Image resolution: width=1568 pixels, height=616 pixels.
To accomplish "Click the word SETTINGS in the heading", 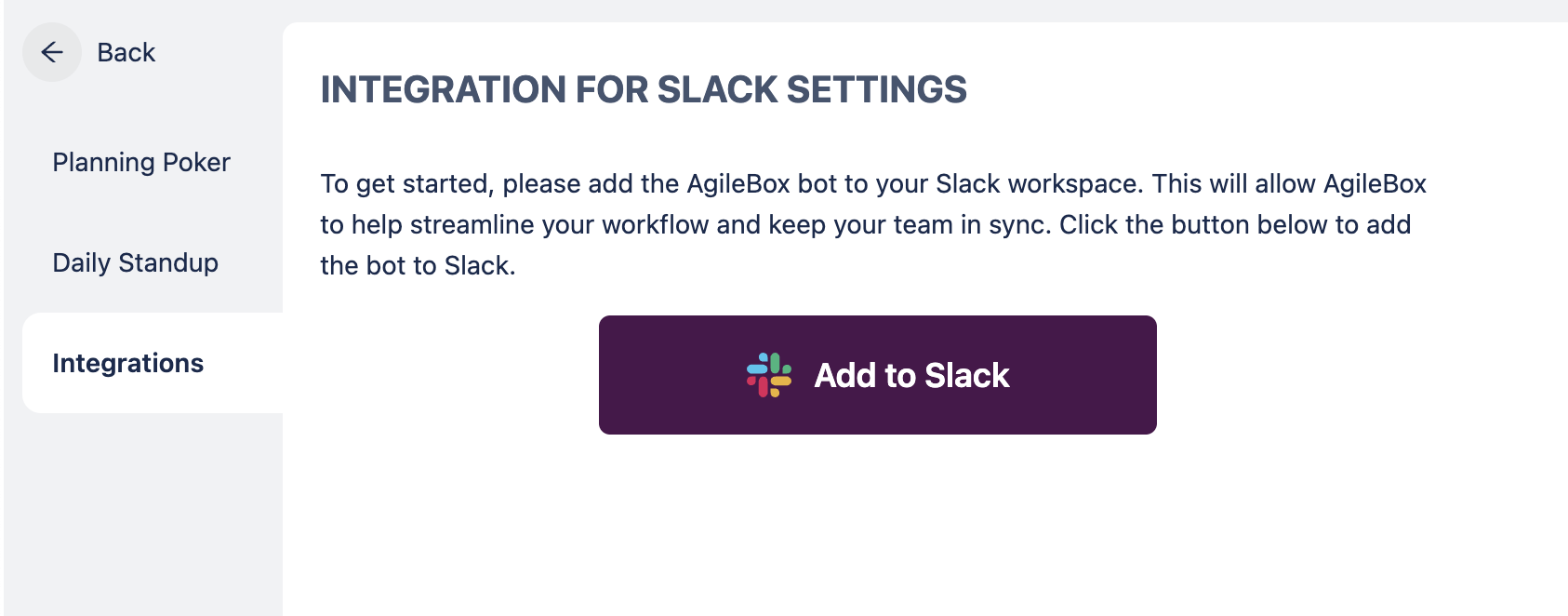I will click(x=876, y=90).
